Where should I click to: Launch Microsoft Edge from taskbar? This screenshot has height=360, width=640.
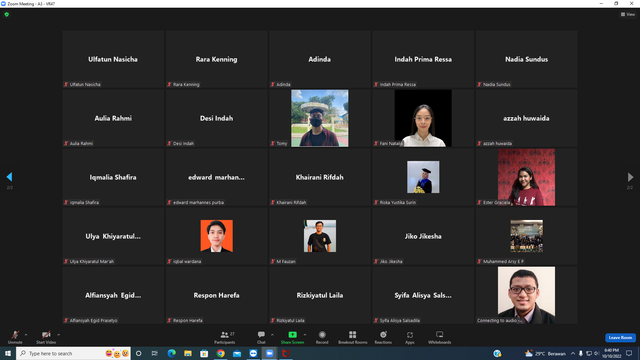171,353
